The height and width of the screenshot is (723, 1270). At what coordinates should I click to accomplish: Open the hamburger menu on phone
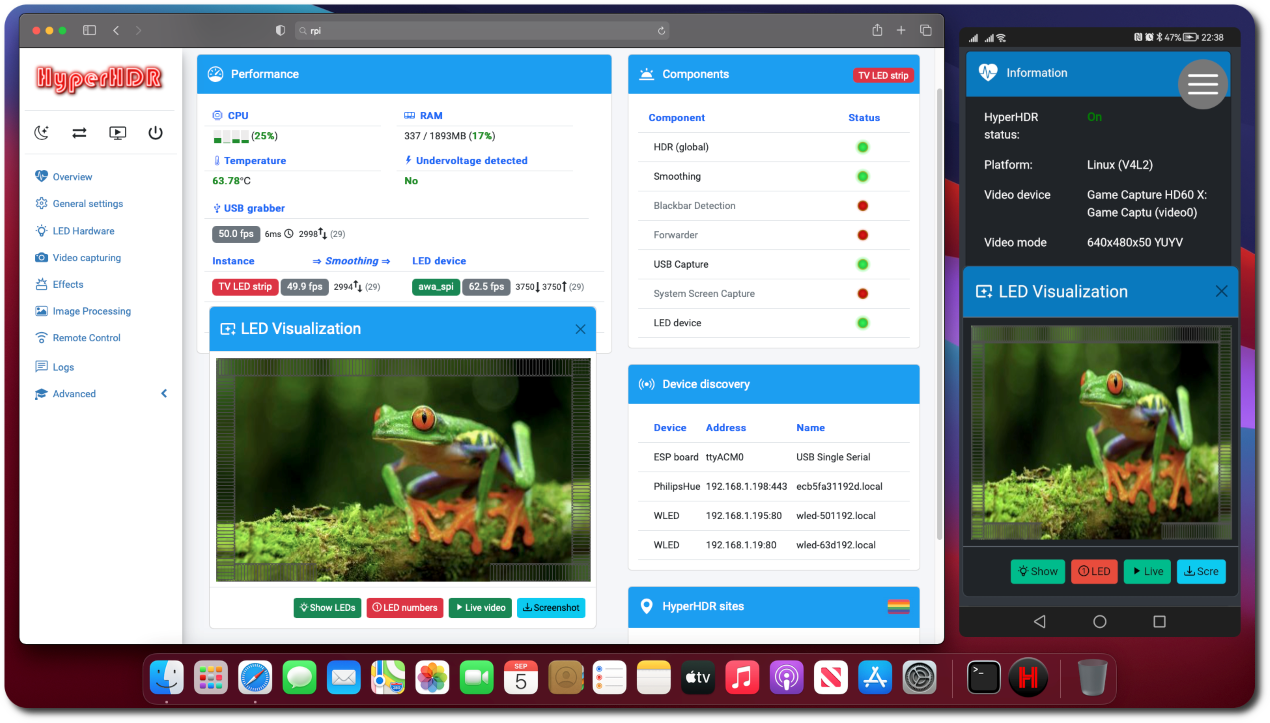coord(1202,85)
